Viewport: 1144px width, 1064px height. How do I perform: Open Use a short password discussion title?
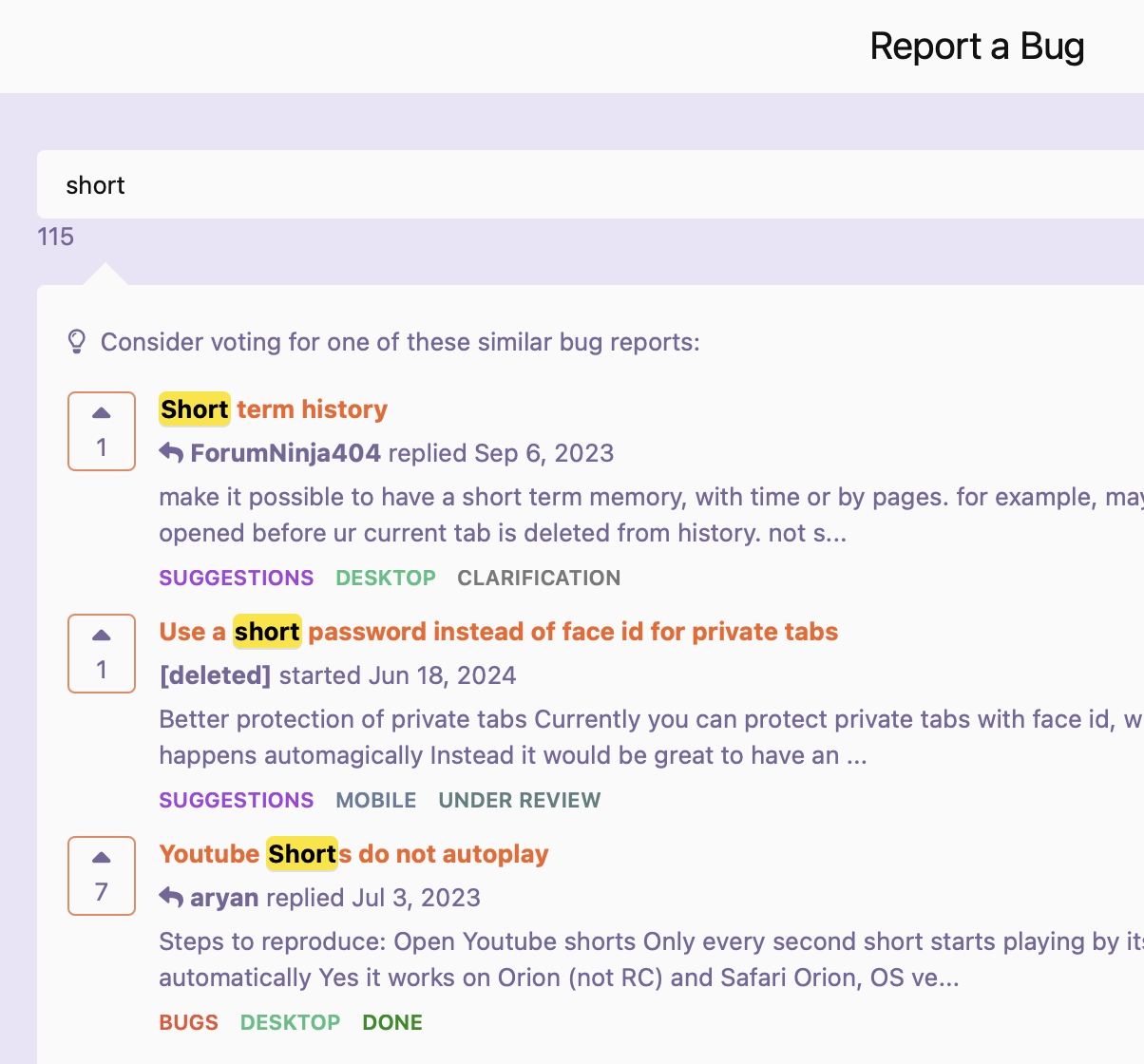499,632
